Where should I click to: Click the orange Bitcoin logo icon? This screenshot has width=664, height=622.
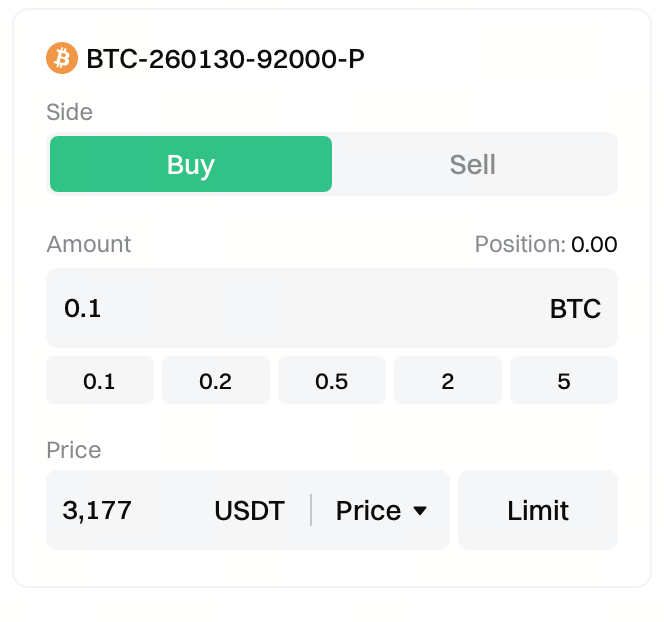coord(62,58)
